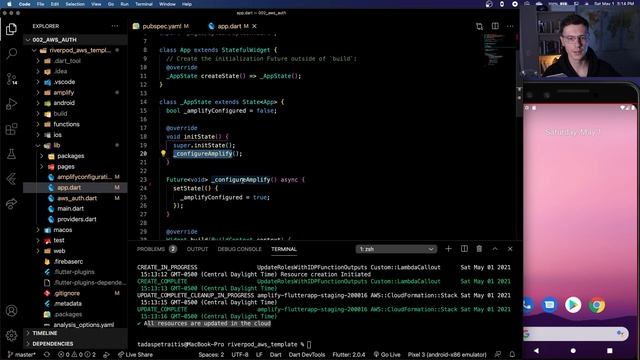
Task: Open terminal shell dropdown 1: zsh
Action: [396, 249]
